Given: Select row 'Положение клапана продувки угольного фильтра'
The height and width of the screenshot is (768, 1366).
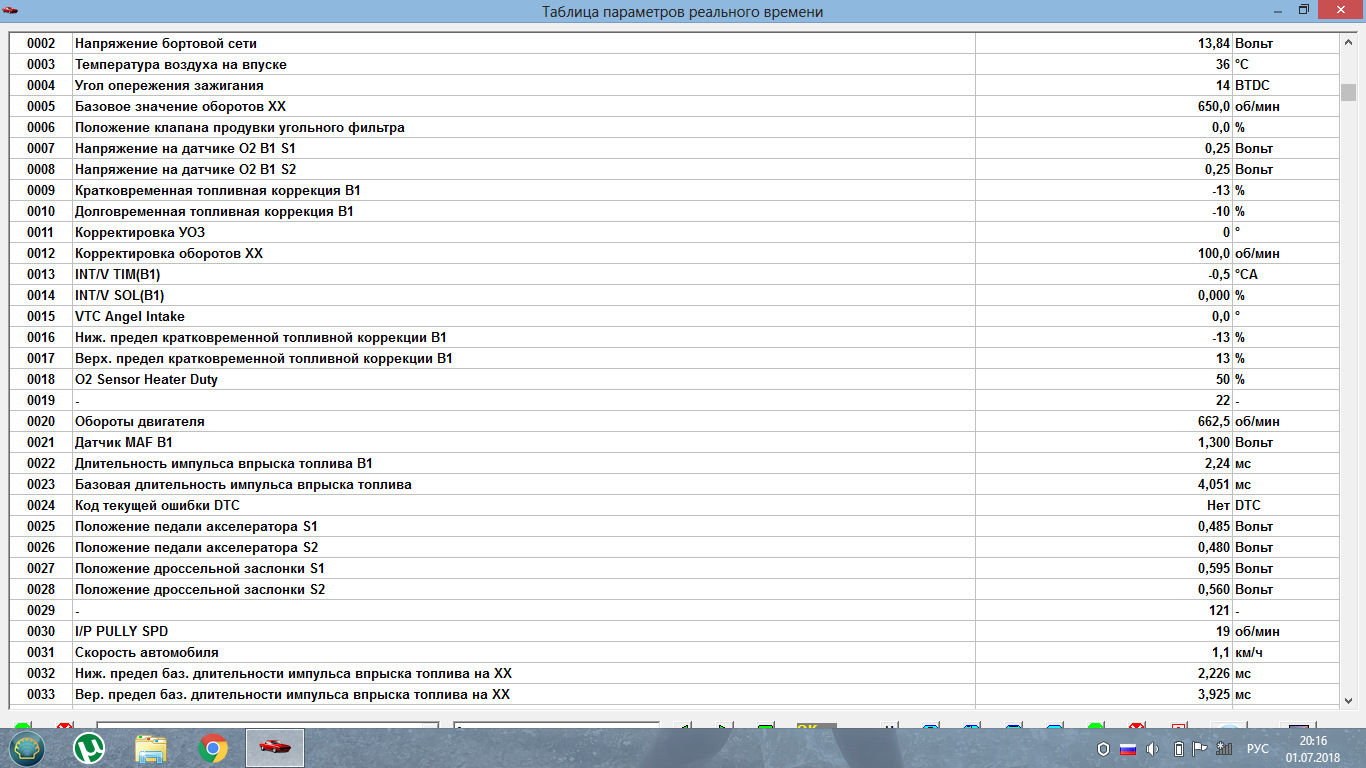Looking at the screenshot, I should [674, 128].
